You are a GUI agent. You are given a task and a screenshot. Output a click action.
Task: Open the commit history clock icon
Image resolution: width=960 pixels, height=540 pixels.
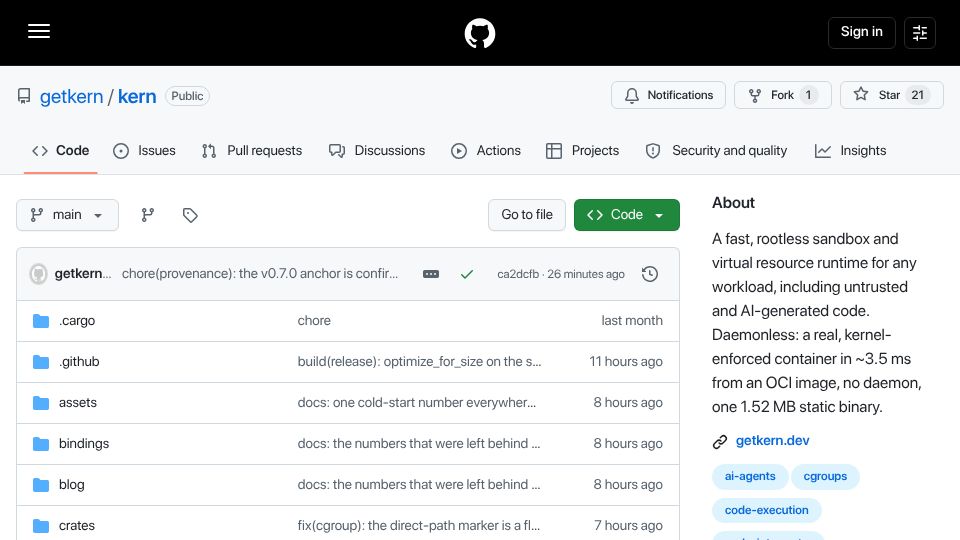click(x=650, y=274)
